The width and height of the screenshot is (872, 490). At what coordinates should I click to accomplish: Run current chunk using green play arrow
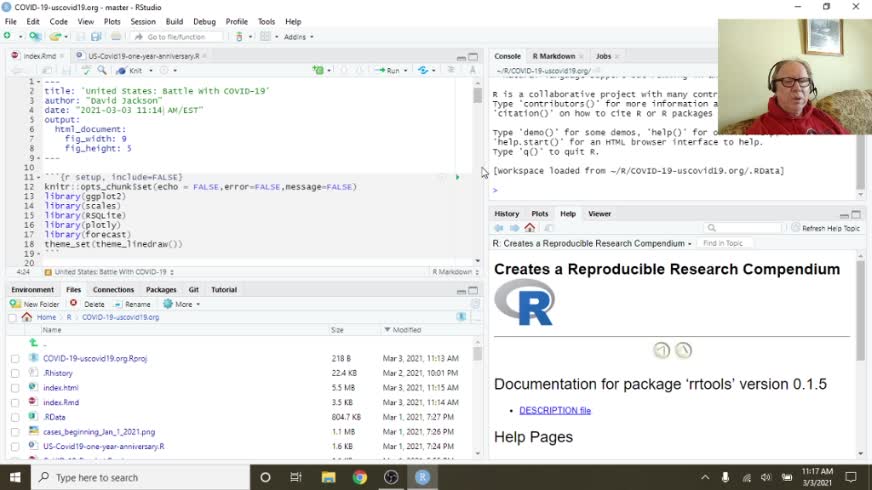tap(458, 177)
